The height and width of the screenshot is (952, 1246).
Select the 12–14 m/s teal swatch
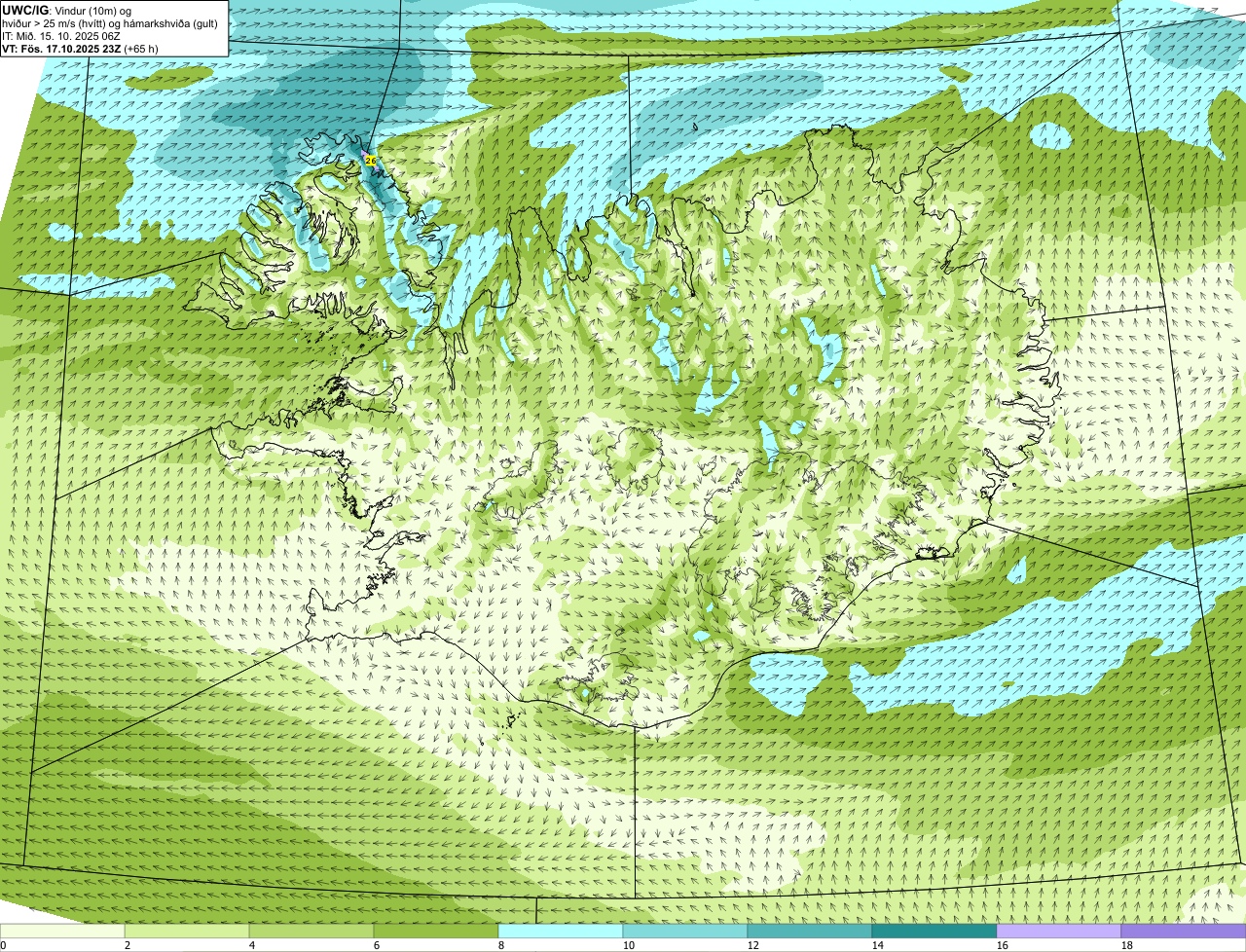(x=810, y=931)
